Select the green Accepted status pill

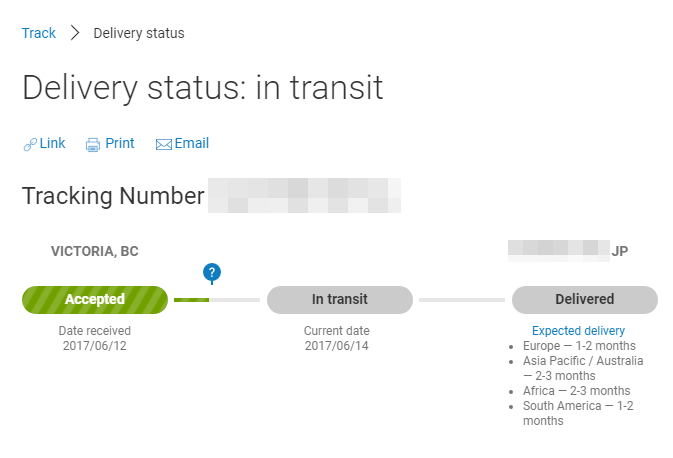[95, 300]
